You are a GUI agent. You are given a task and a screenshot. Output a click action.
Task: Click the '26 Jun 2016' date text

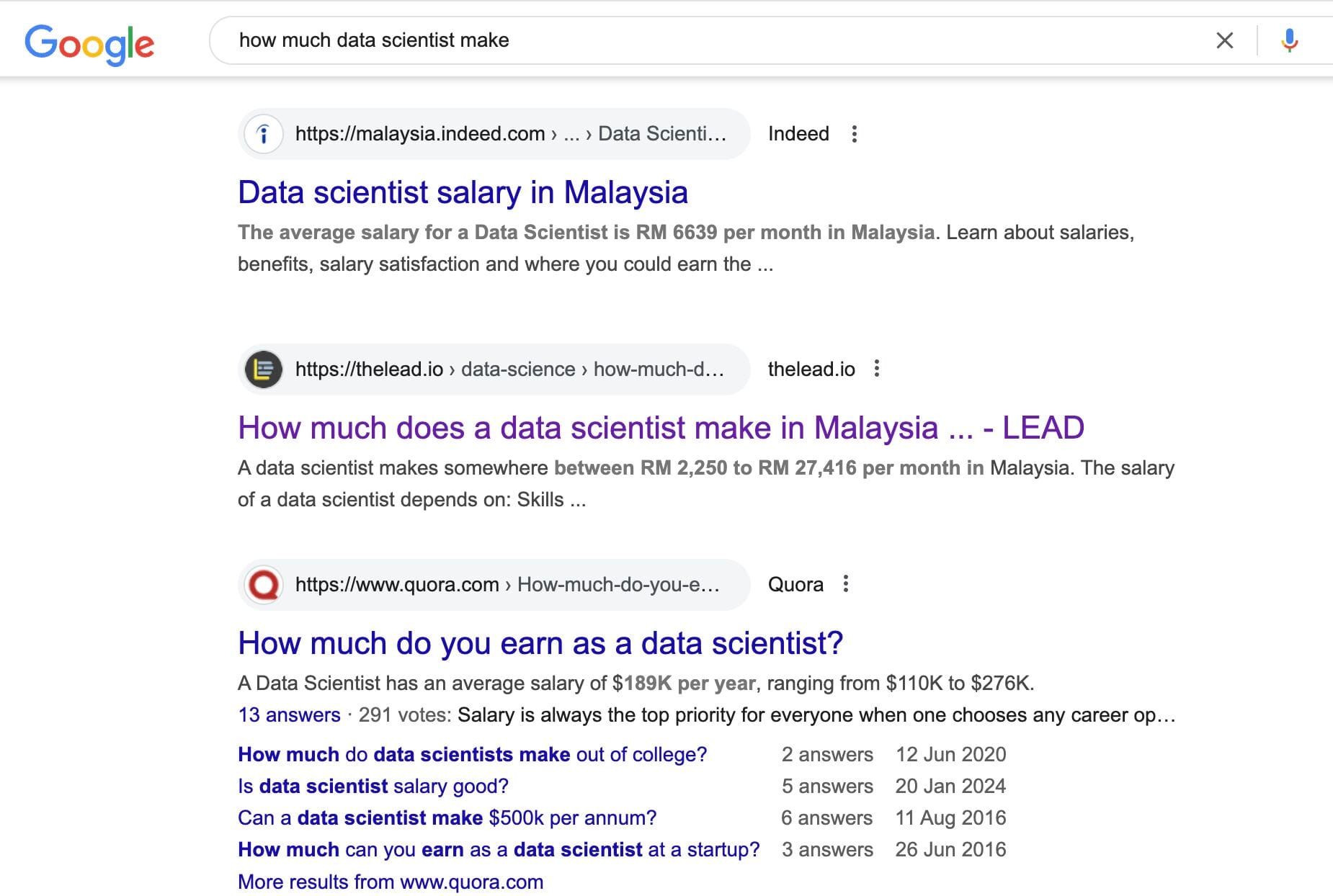click(950, 850)
